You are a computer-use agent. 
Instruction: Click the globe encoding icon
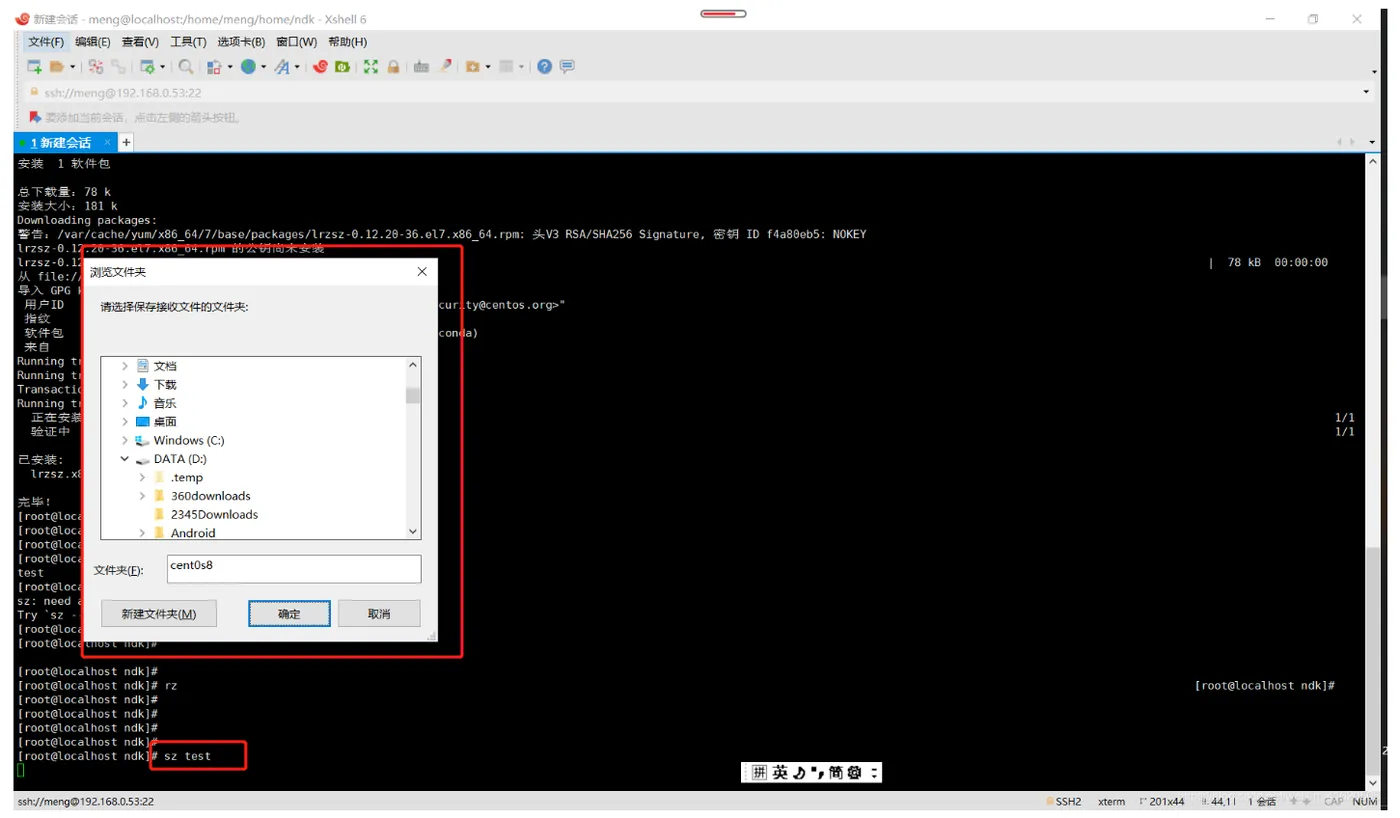point(248,67)
